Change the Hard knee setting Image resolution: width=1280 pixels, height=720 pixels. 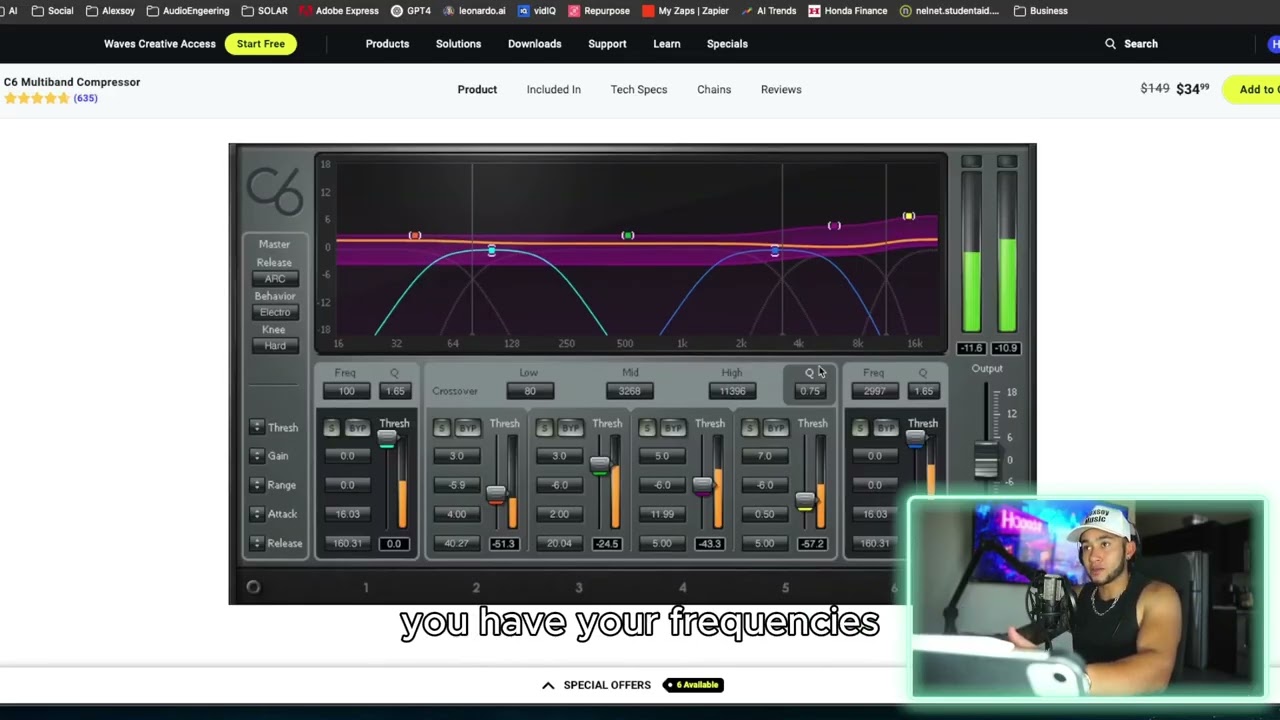[275, 346]
